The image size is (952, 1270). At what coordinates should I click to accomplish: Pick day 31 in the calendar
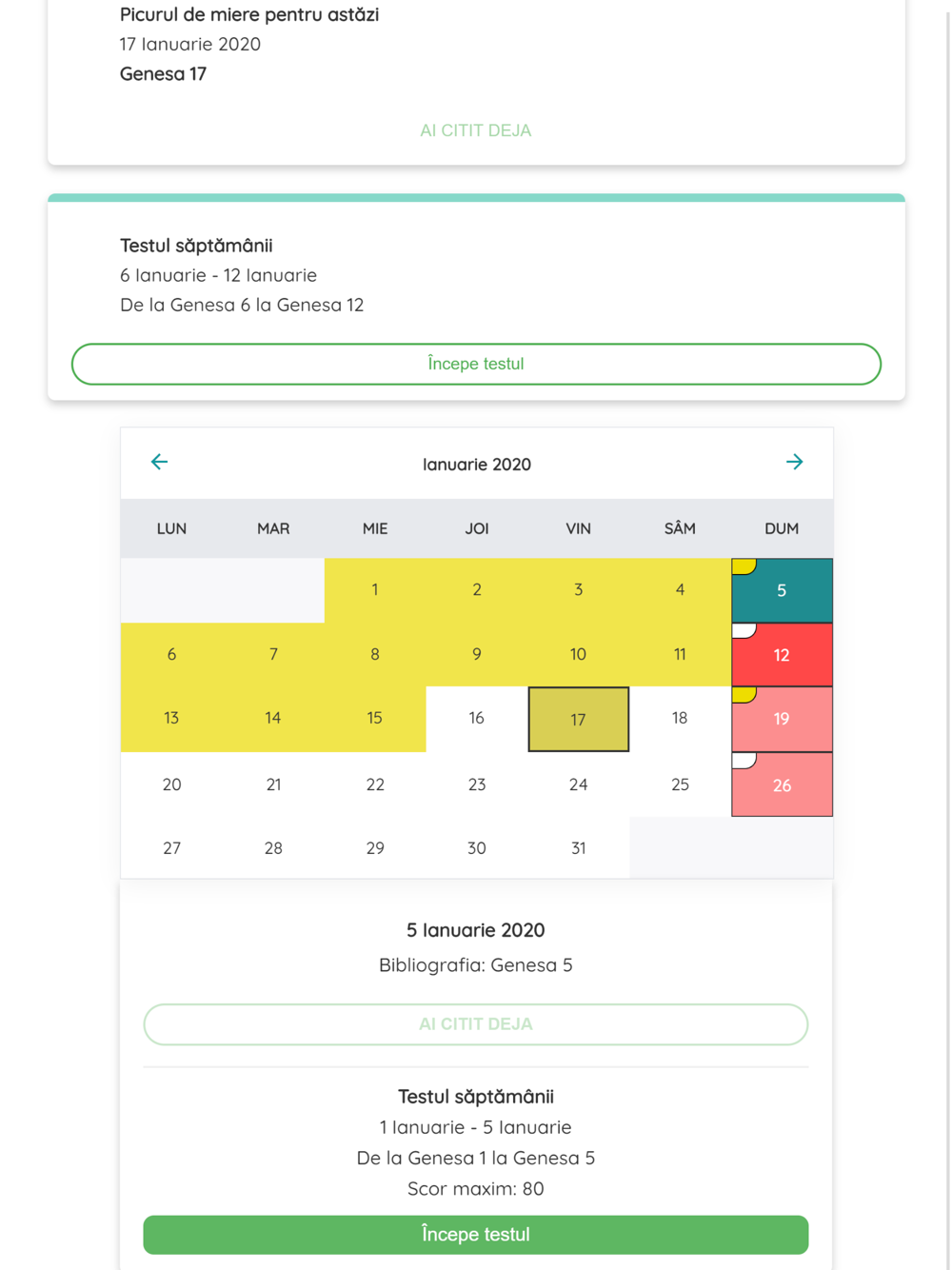pos(578,848)
